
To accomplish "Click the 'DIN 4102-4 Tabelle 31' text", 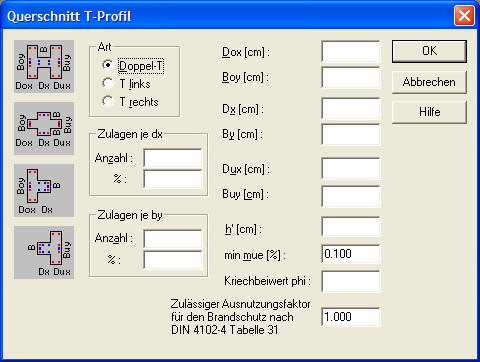I will [x=224, y=330].
